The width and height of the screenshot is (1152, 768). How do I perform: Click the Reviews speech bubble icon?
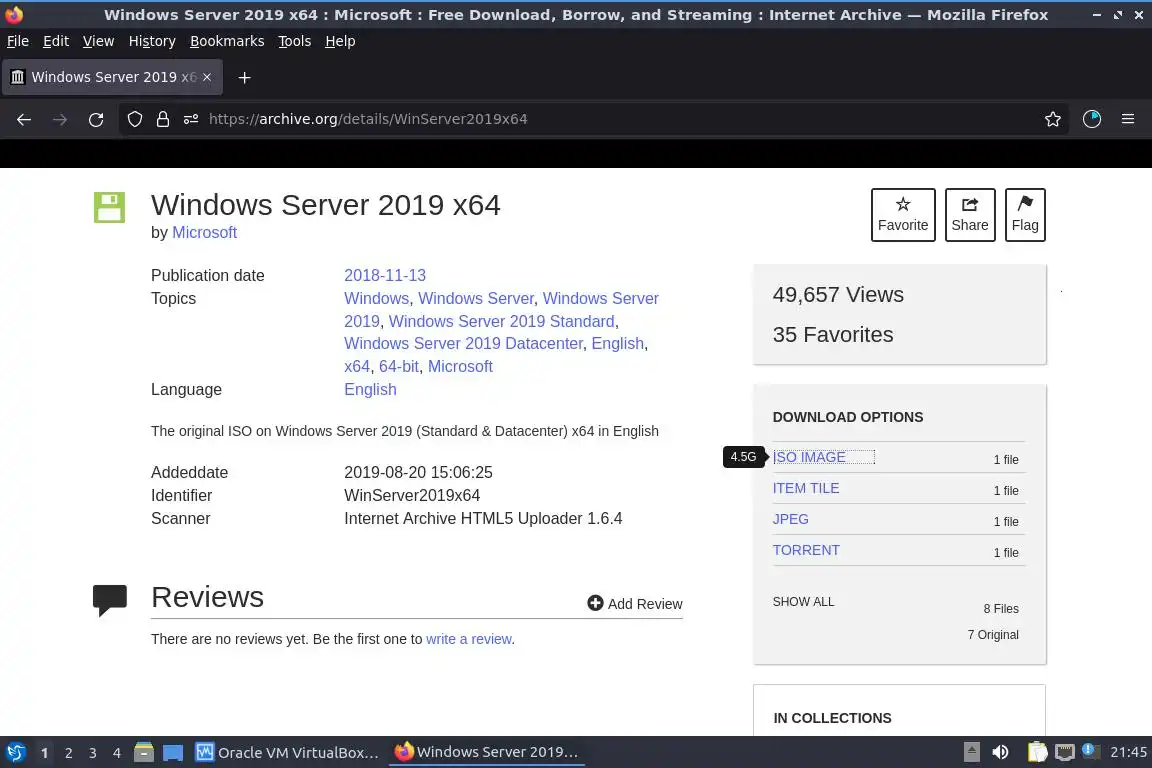tap(109, 600)
